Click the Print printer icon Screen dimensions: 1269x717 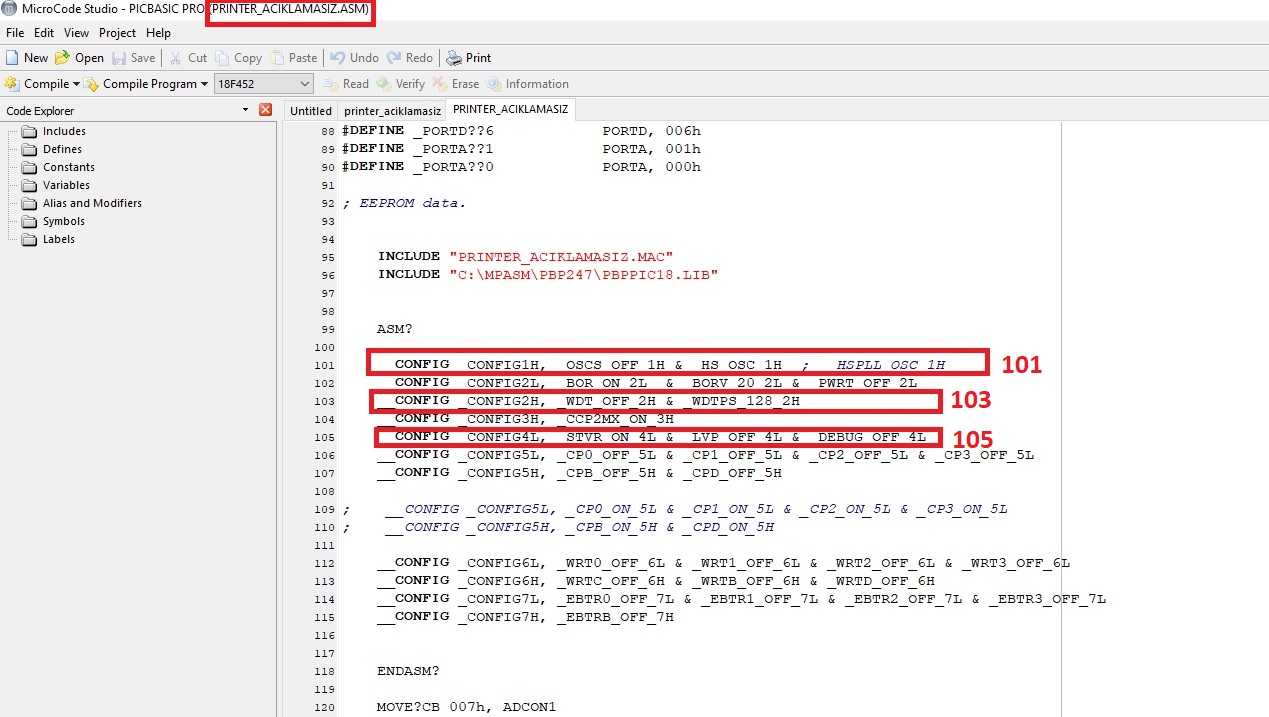pyautogui.click(x=454, y=58)
